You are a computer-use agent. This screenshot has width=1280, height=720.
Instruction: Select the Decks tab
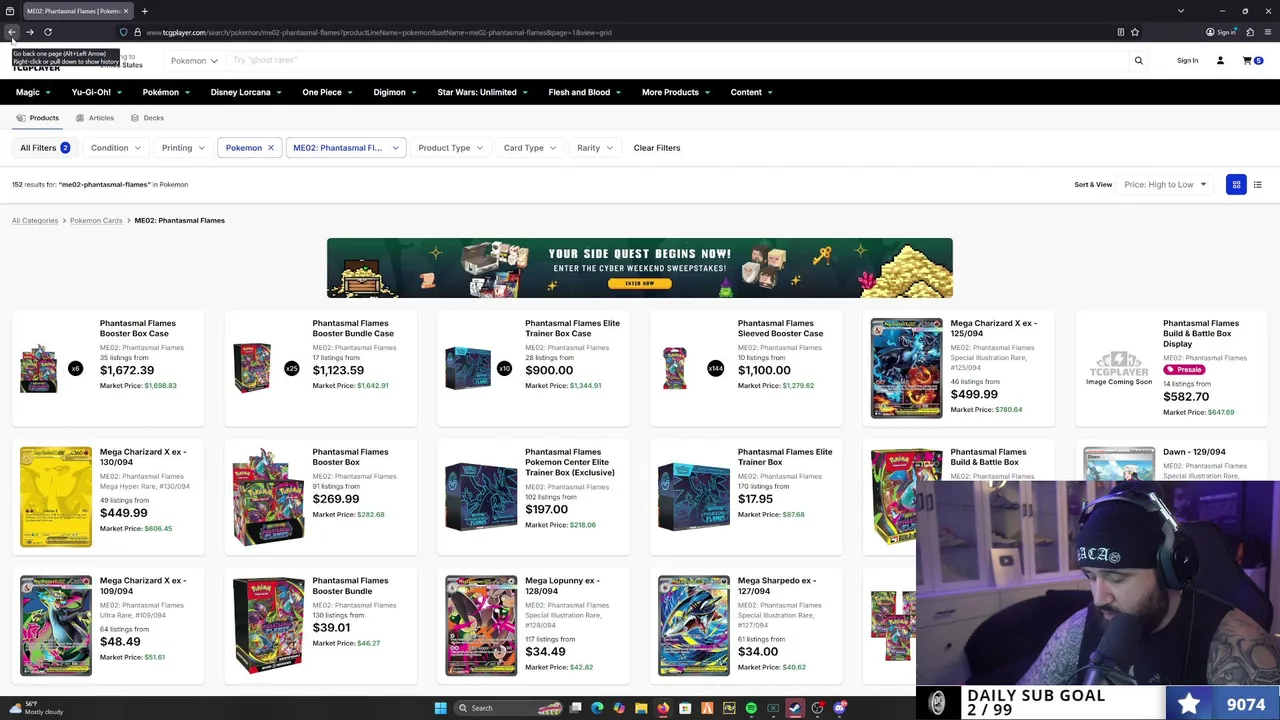click(147, 118)
